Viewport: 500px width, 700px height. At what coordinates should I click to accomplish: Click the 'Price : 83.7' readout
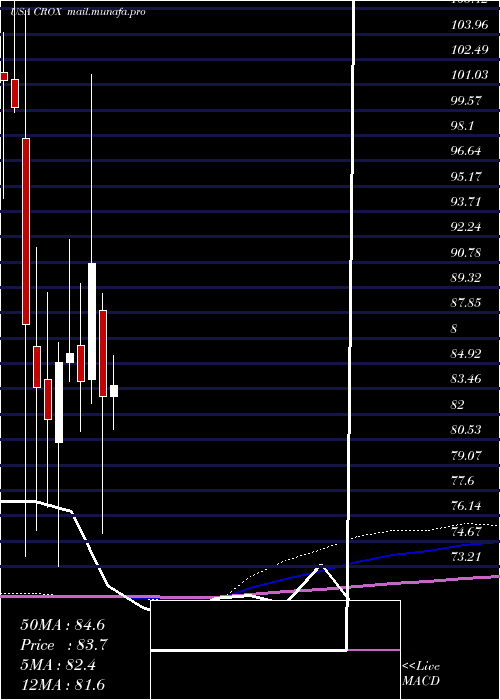click(x=64, y=645)
